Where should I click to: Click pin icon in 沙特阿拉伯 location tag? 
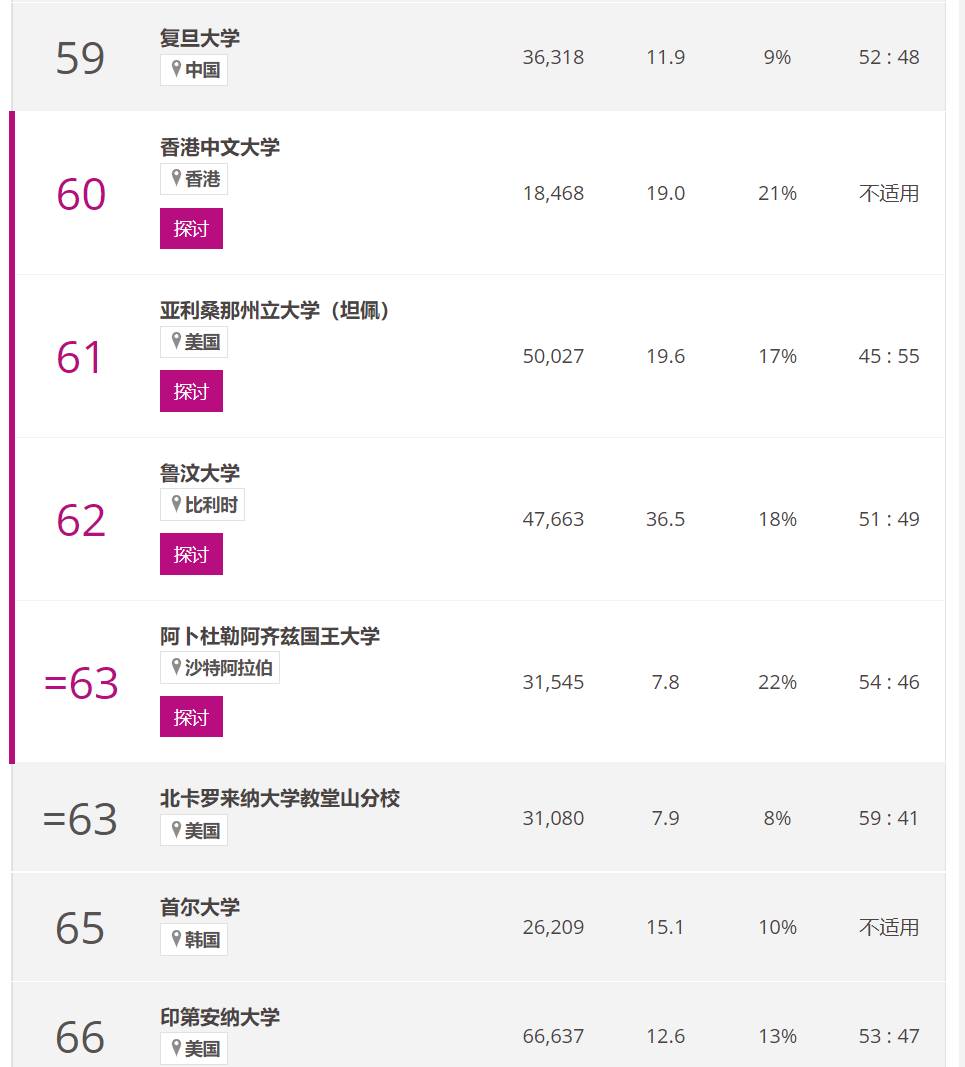pos(176,667)
